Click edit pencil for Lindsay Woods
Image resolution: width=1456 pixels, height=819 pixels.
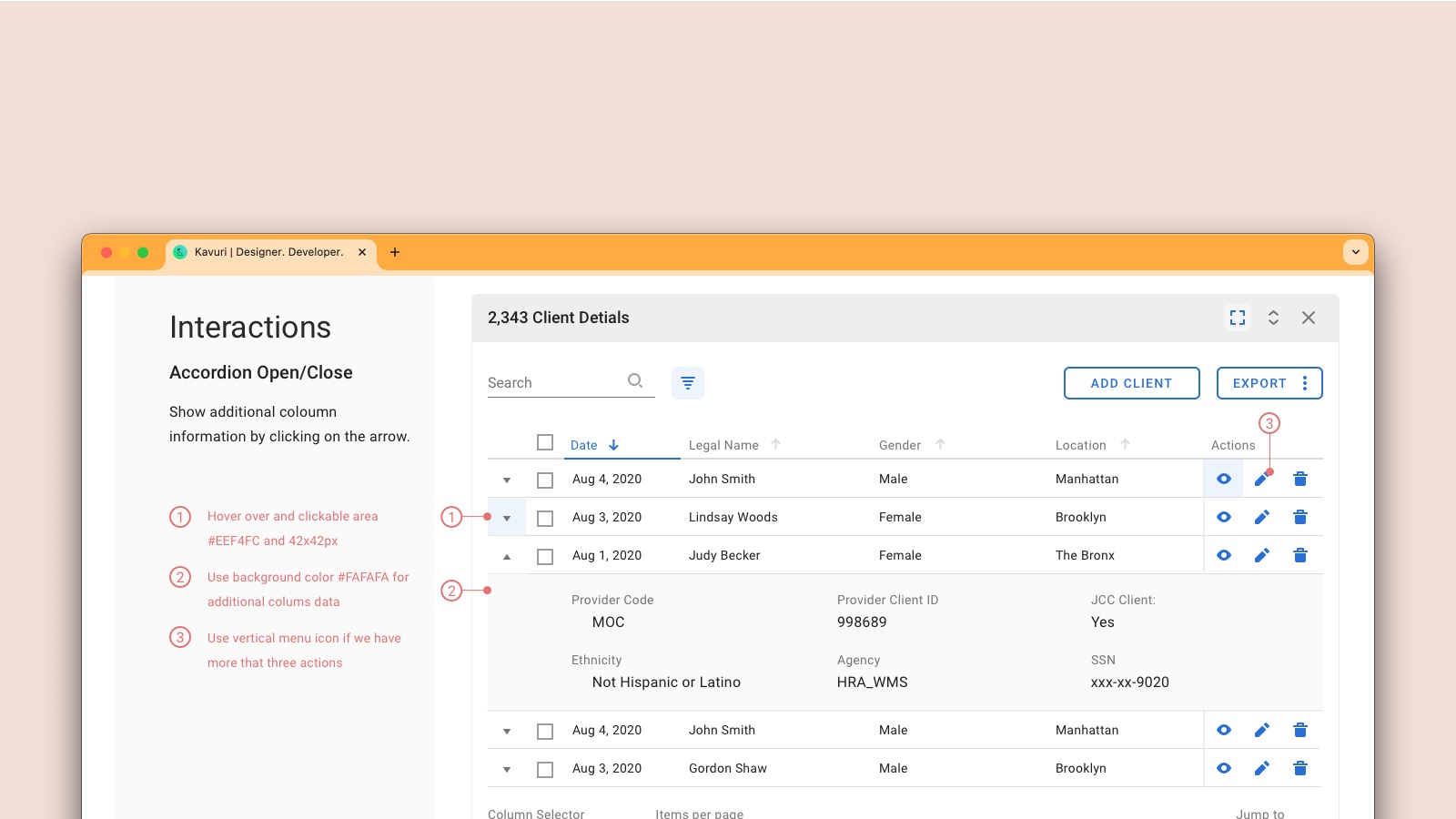pyautogui.click(x=1261, y=518)
